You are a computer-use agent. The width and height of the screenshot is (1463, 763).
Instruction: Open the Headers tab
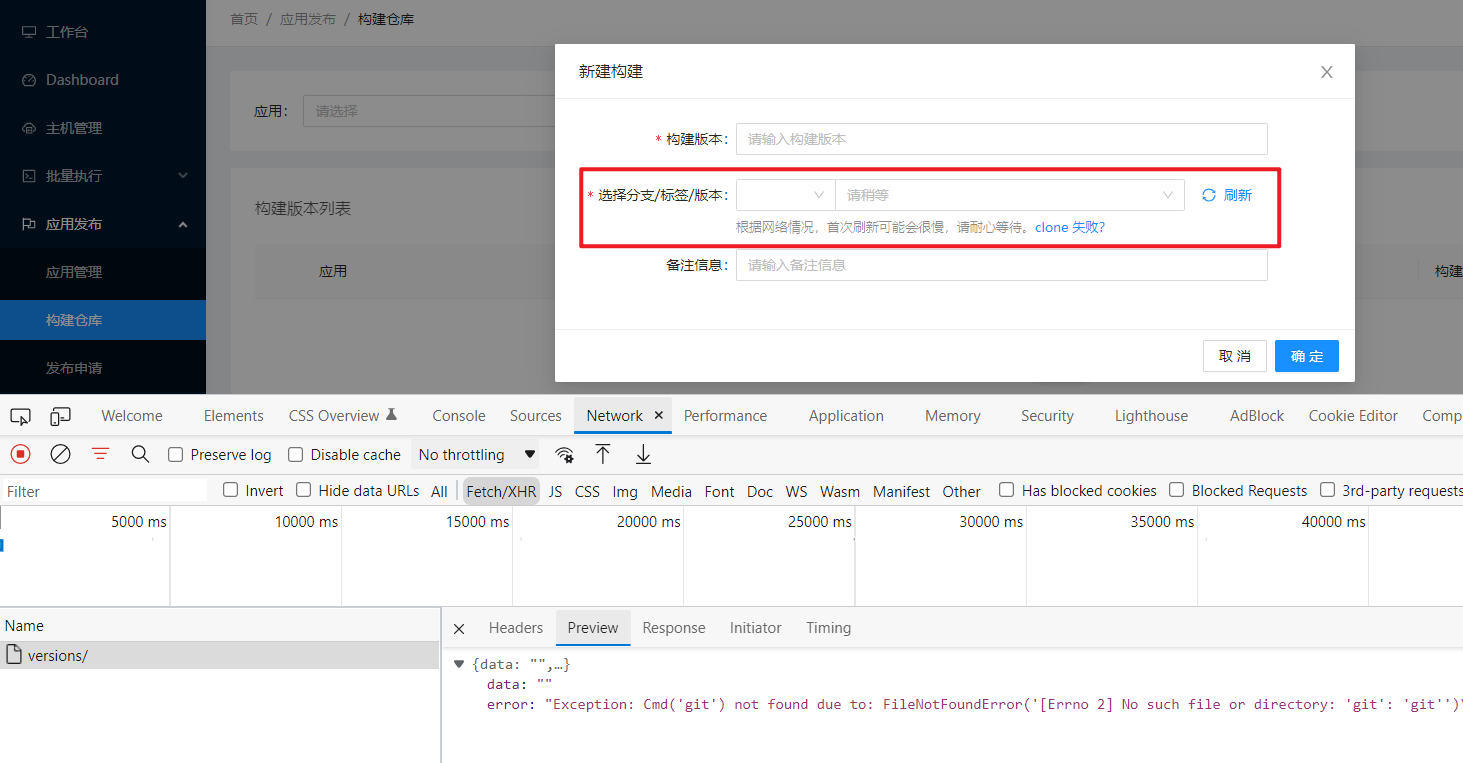[516, 628]
